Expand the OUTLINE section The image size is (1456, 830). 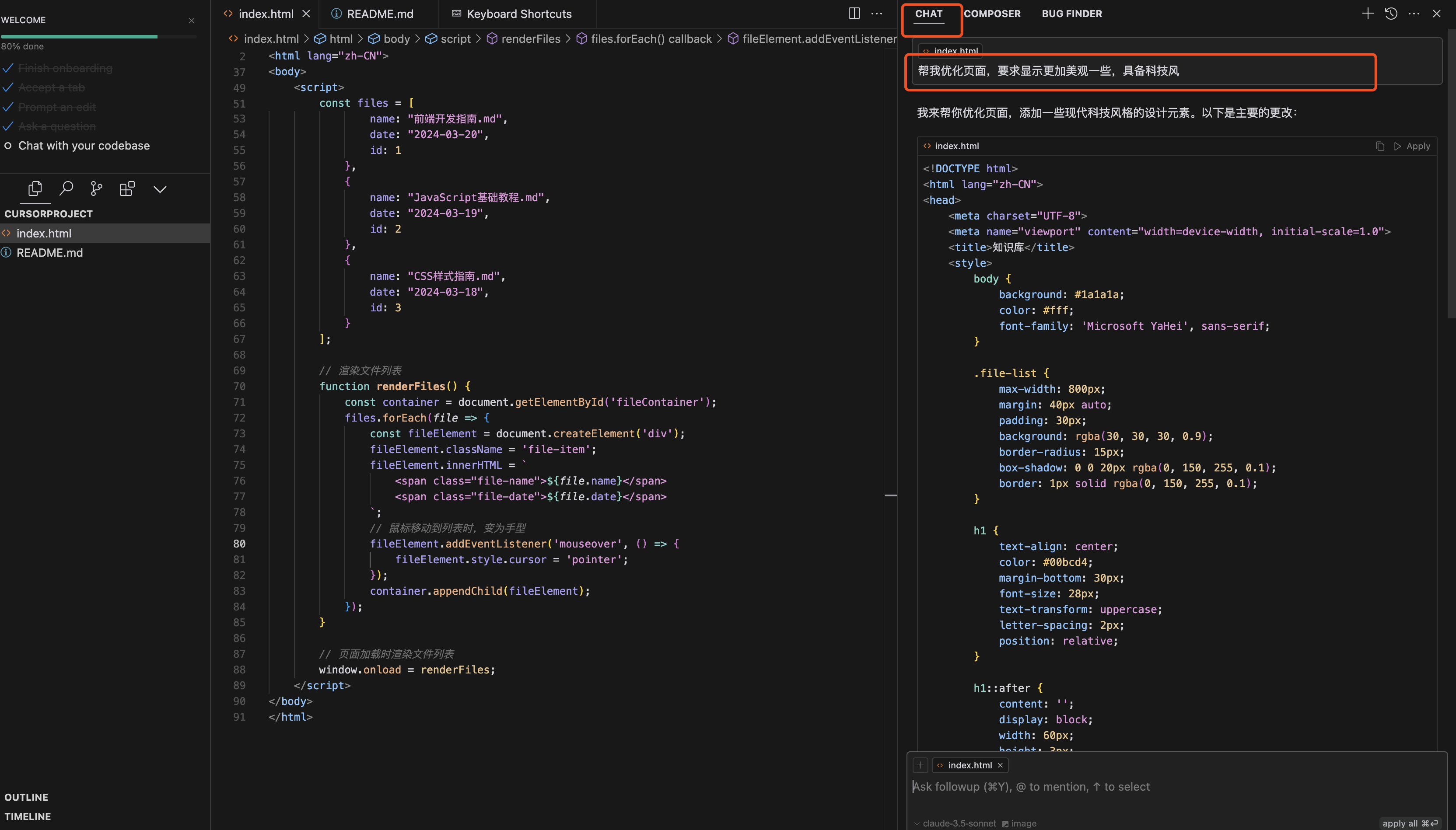(x=26, y=797)
